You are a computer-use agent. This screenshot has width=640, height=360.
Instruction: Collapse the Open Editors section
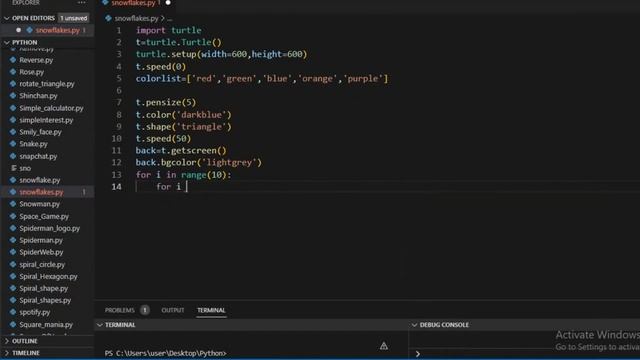coord(7,18)
